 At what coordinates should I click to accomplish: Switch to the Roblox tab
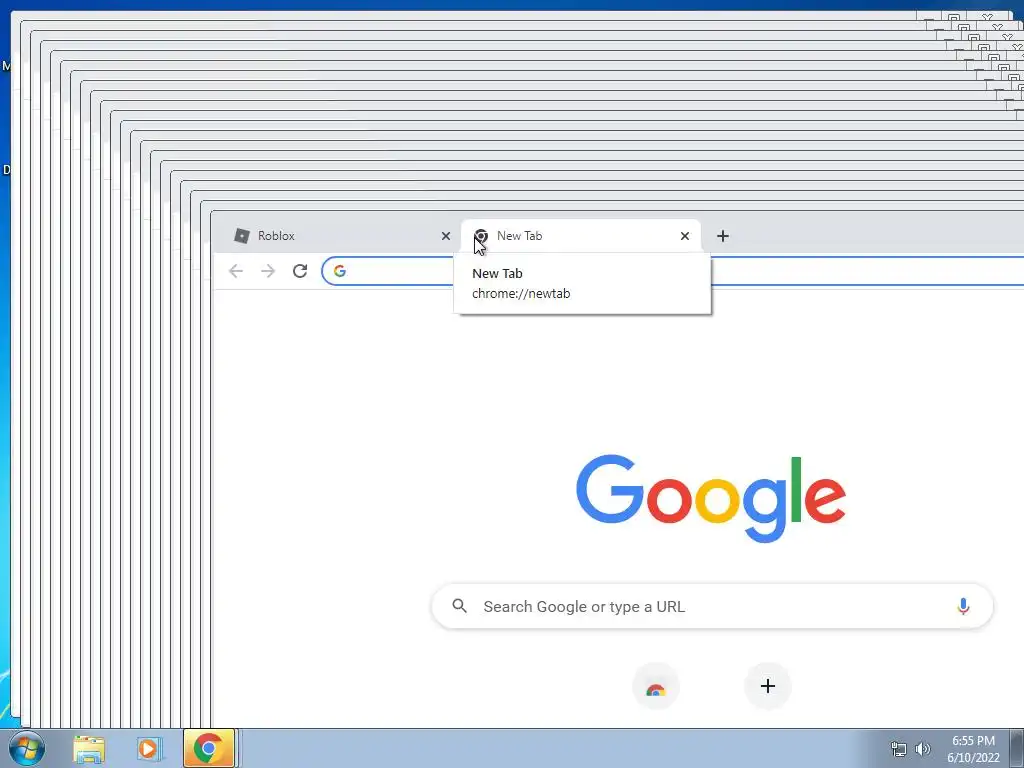pyautogui.click(x=338, y=236)
